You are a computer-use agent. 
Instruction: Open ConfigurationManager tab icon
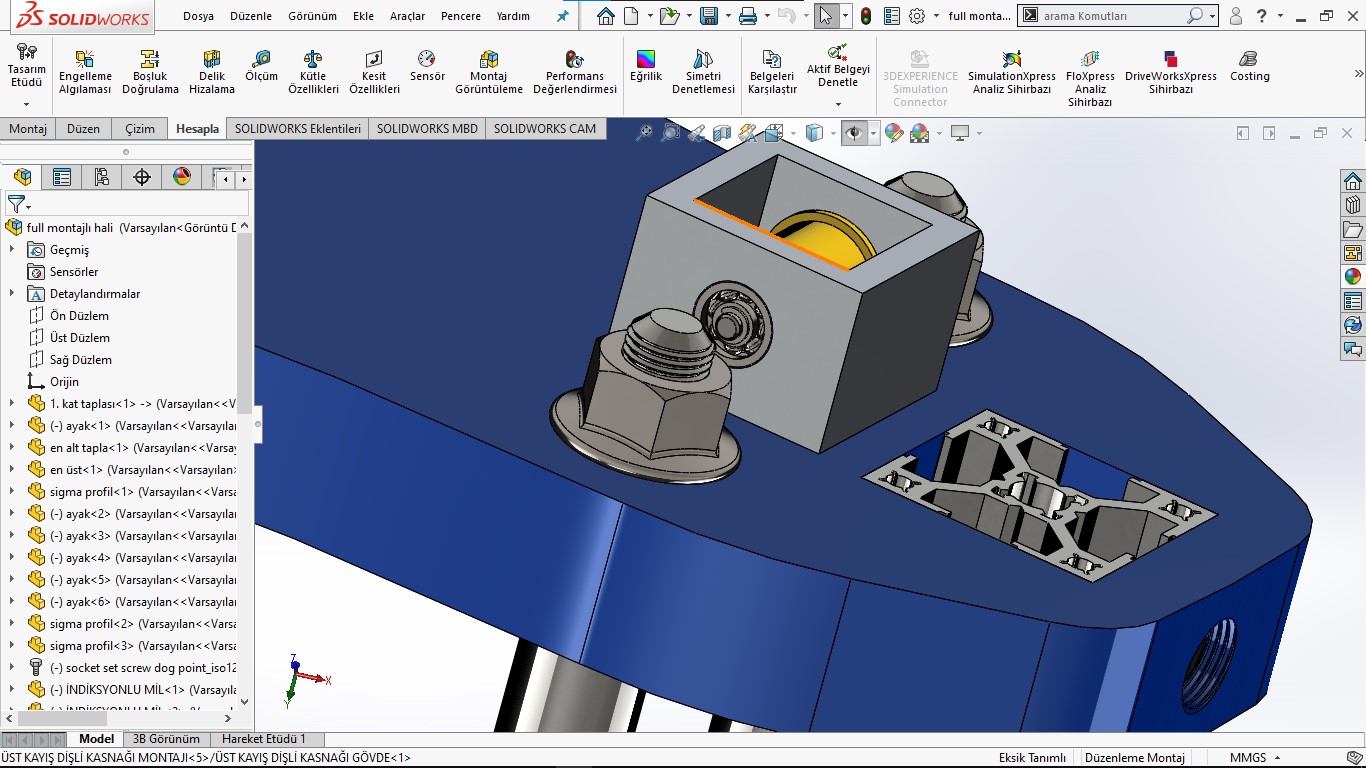102,178
